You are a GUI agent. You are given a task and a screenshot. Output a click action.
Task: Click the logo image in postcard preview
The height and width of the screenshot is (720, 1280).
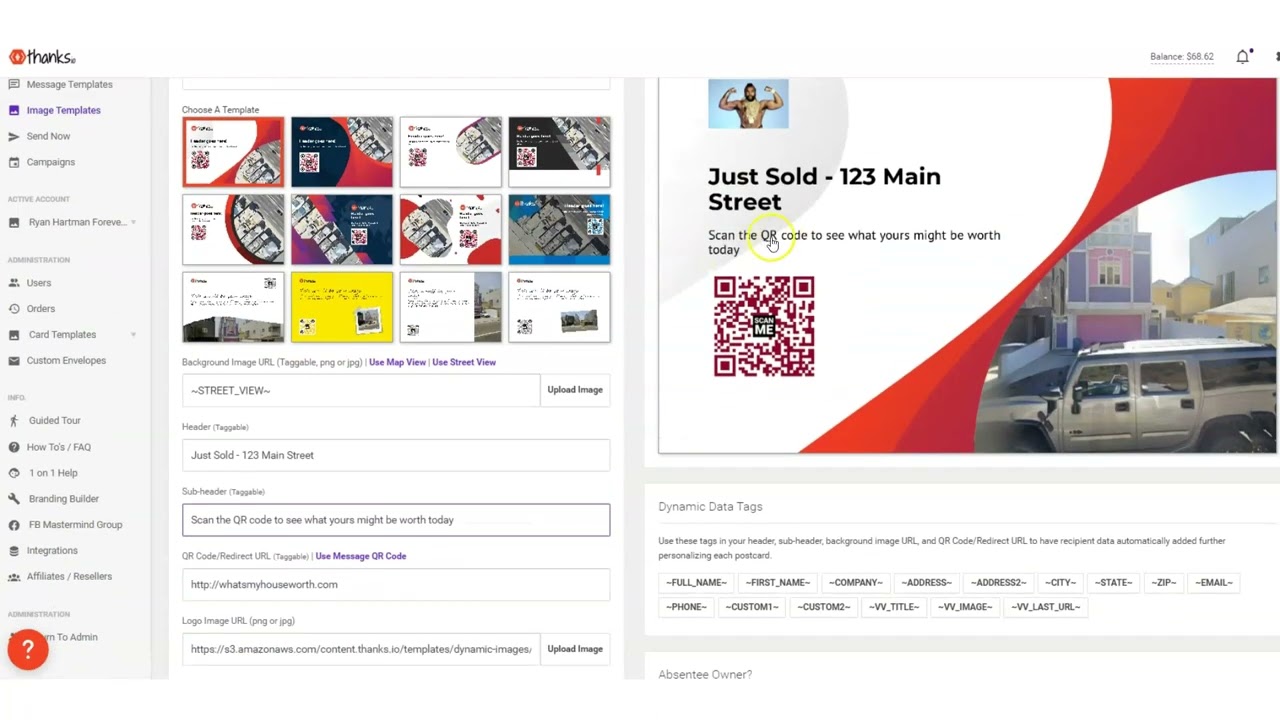748,104
